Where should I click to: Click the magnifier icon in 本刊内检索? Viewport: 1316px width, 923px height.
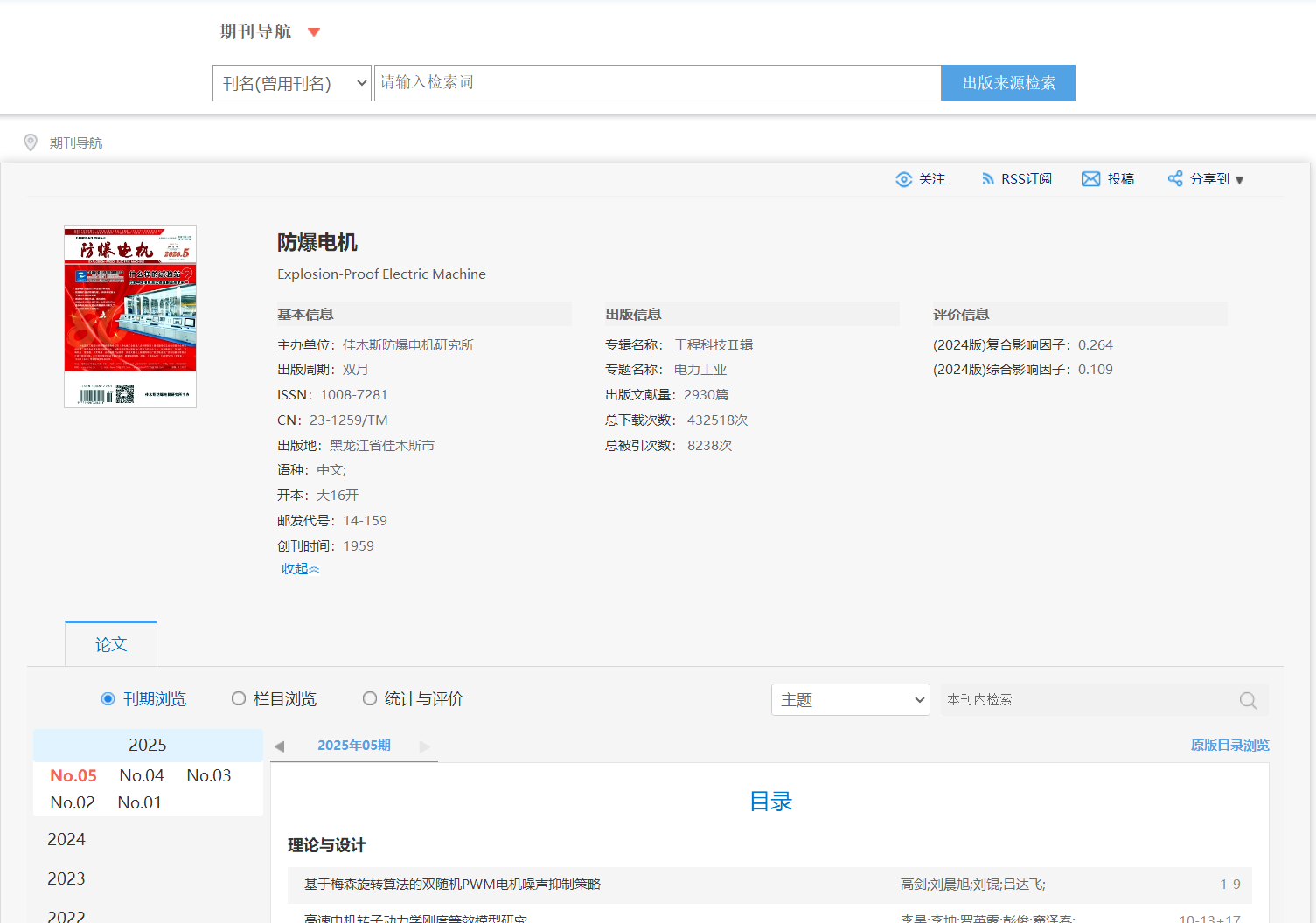coord(1248,700)
